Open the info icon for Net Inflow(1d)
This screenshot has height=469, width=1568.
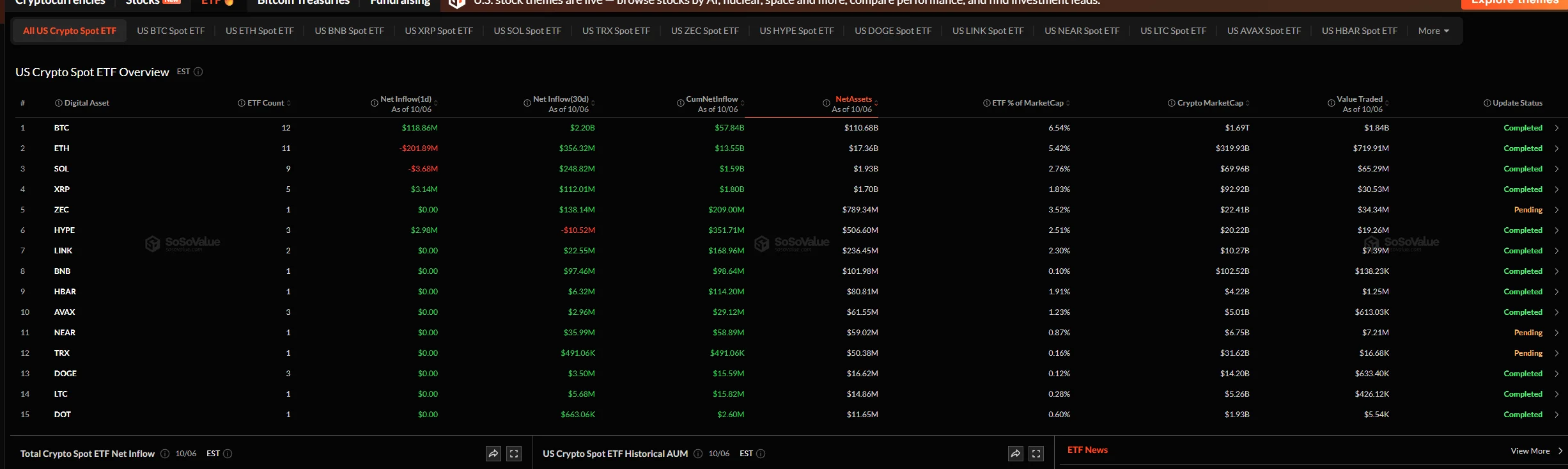[375, 103]
